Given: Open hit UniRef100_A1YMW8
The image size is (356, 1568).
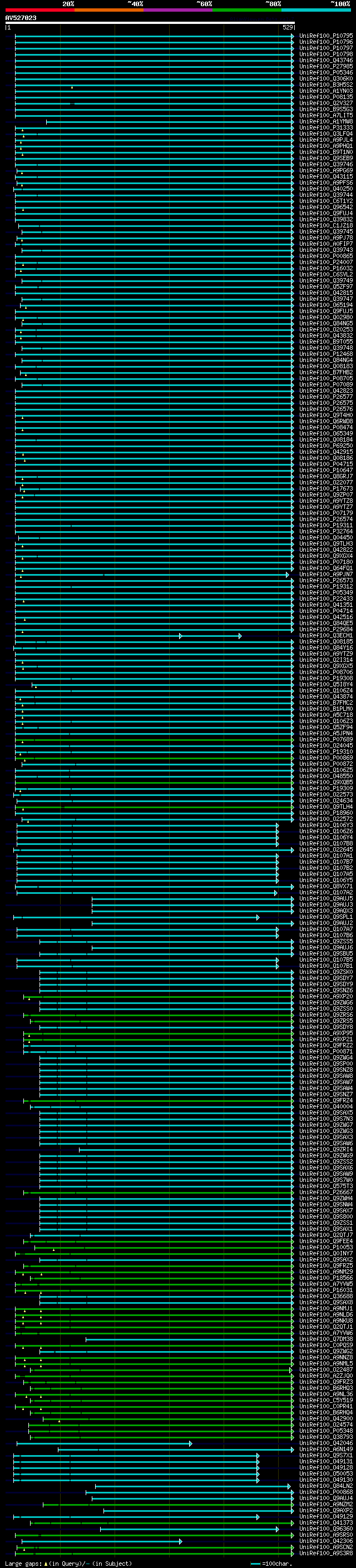Looking at the screenshot, I should [325, 121].
